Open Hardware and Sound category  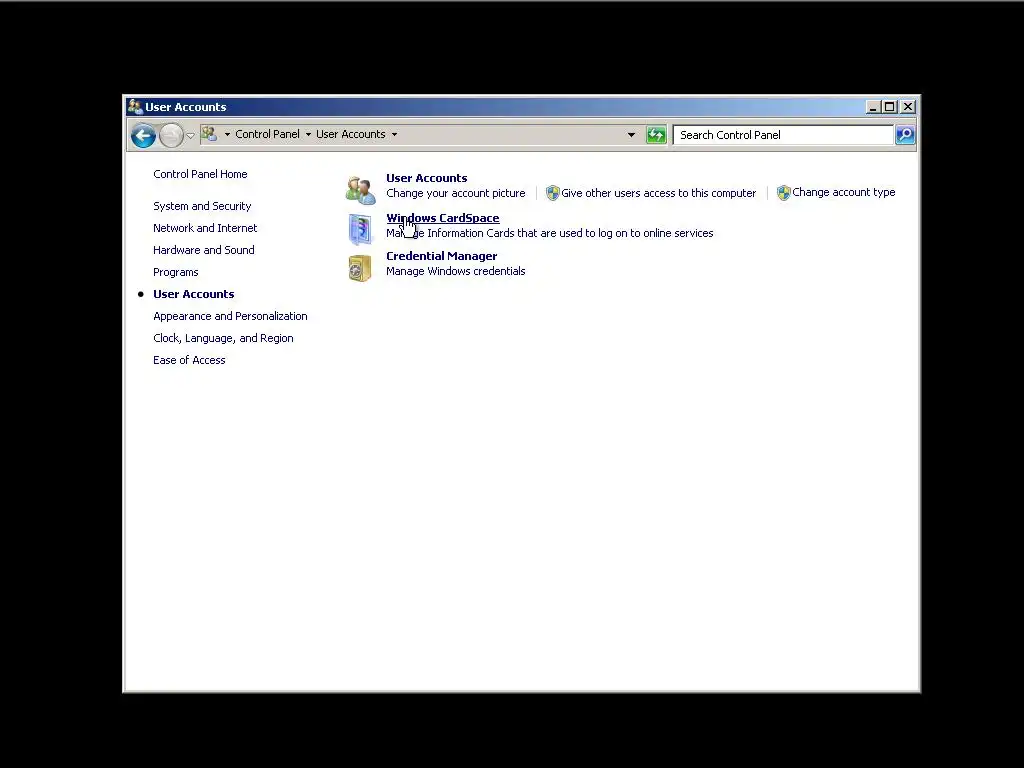[x=204, y=250]
